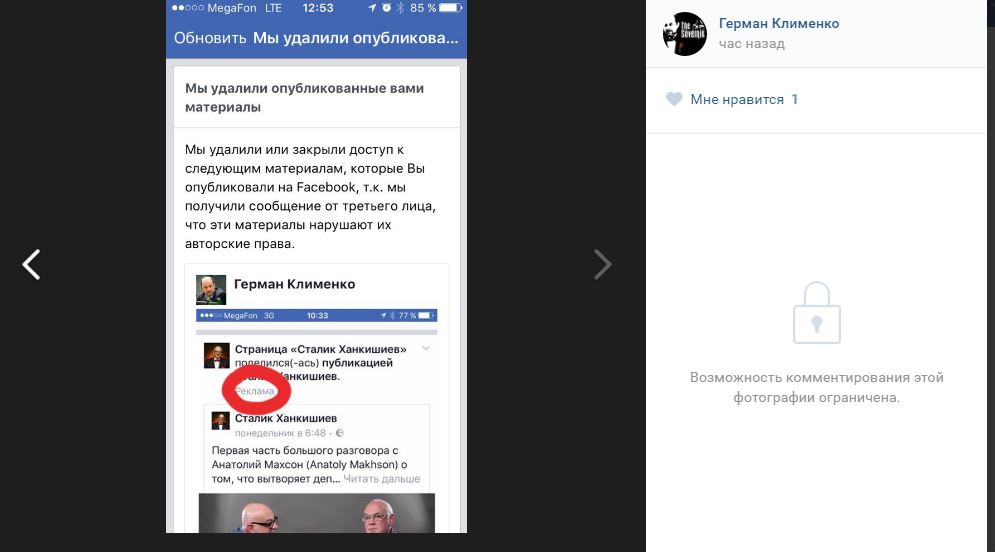The height and width of the screenshot is (552, 995).
Task: Click circled Реклама label
Action: click(x=255, y=391)
